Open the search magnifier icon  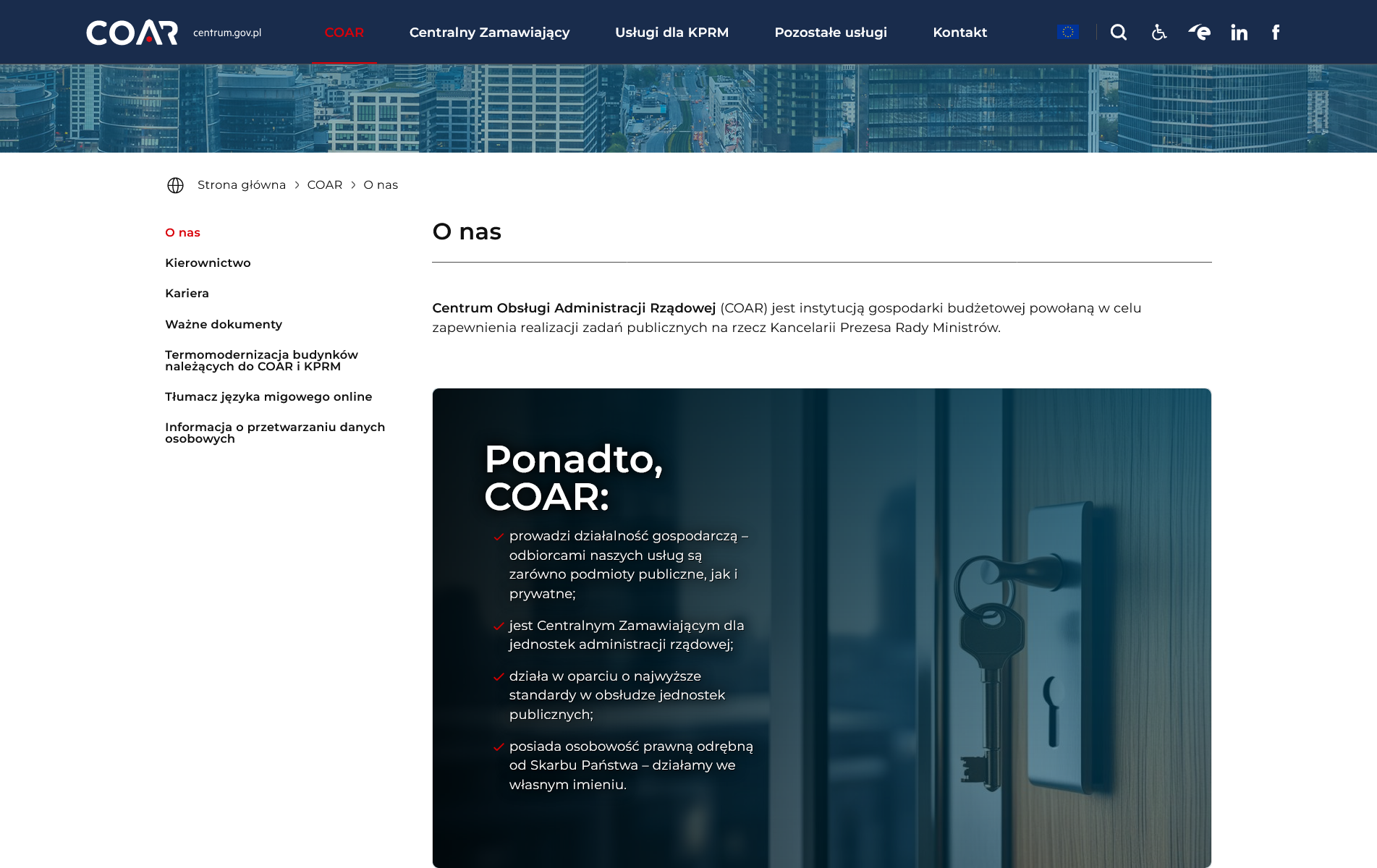pos(1119,33)
